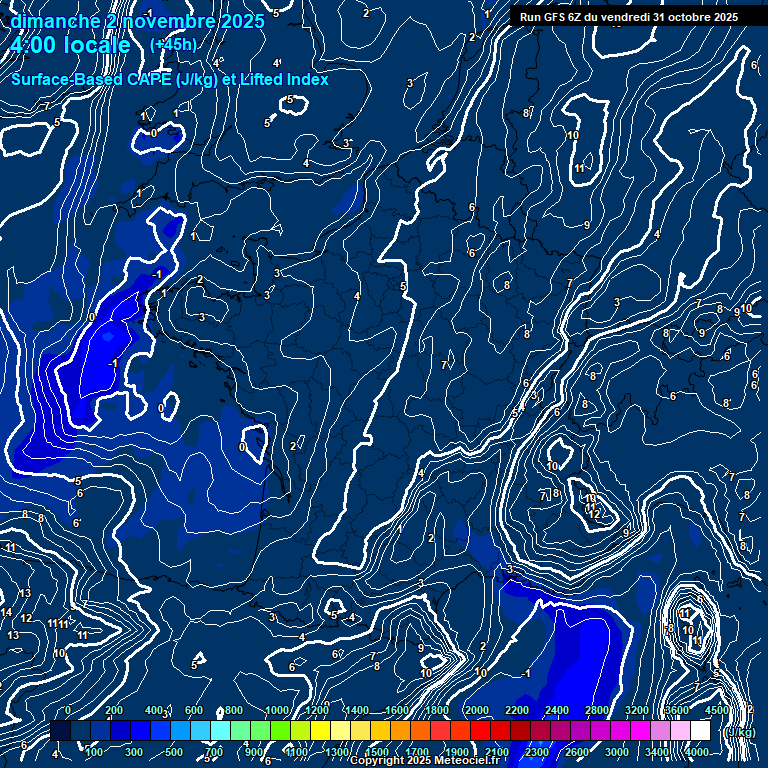Click the date title 'dimanche 2 novembre 2025'

coord(138,22)
